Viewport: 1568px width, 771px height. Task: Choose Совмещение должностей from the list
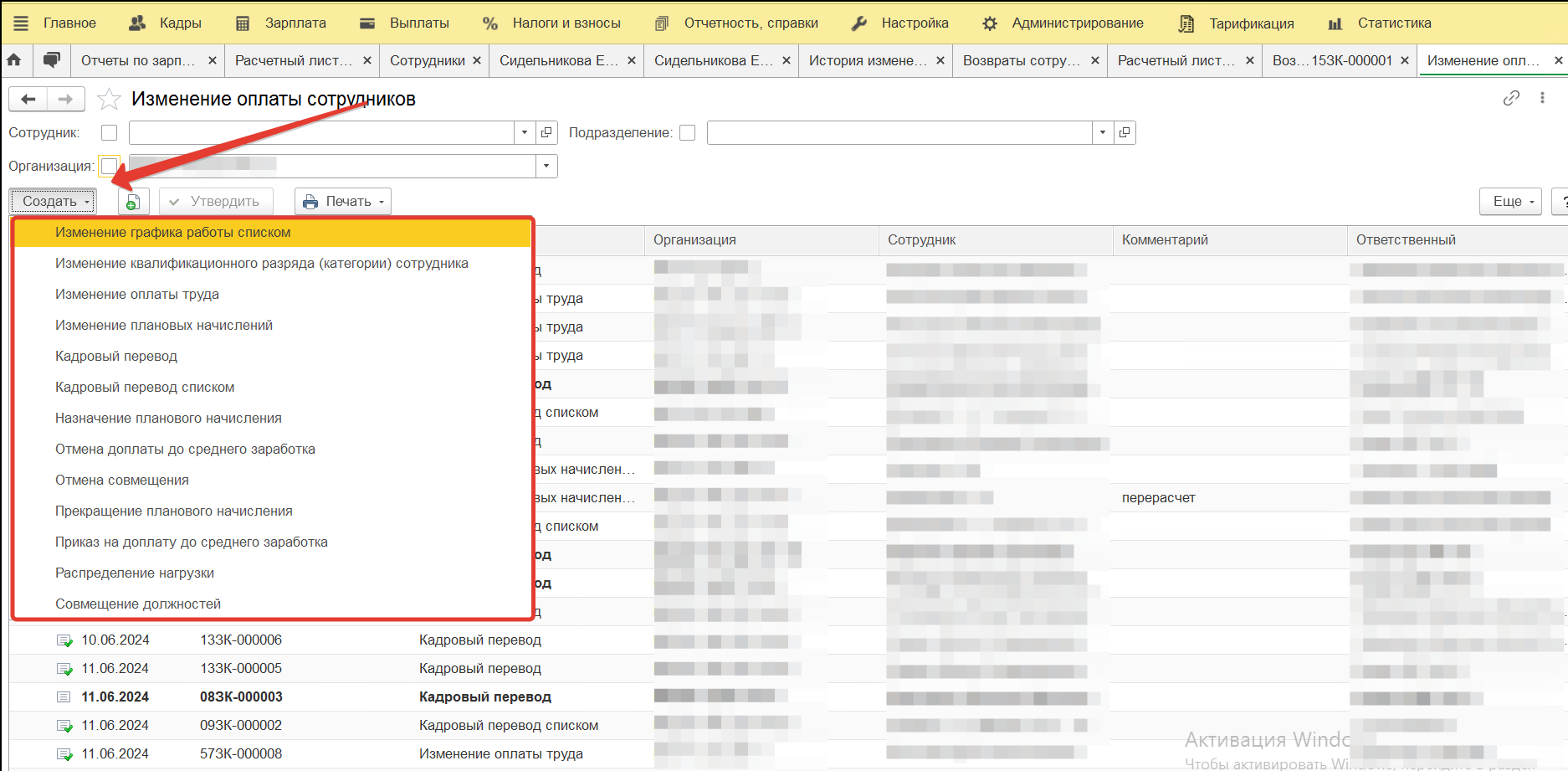pyautogui.click(x=138, y=604)
